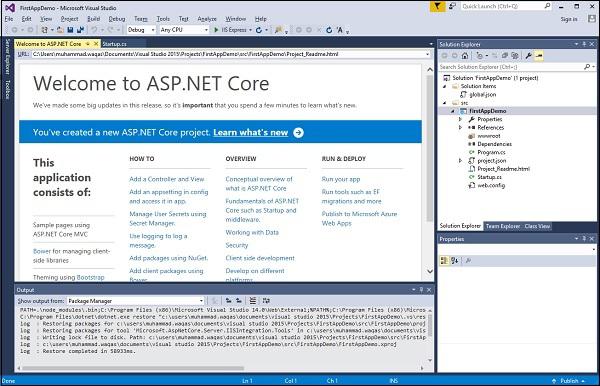This screenshot has height=386, width=600.
Task: Open the Build menu
Action: tap(93, 19)
